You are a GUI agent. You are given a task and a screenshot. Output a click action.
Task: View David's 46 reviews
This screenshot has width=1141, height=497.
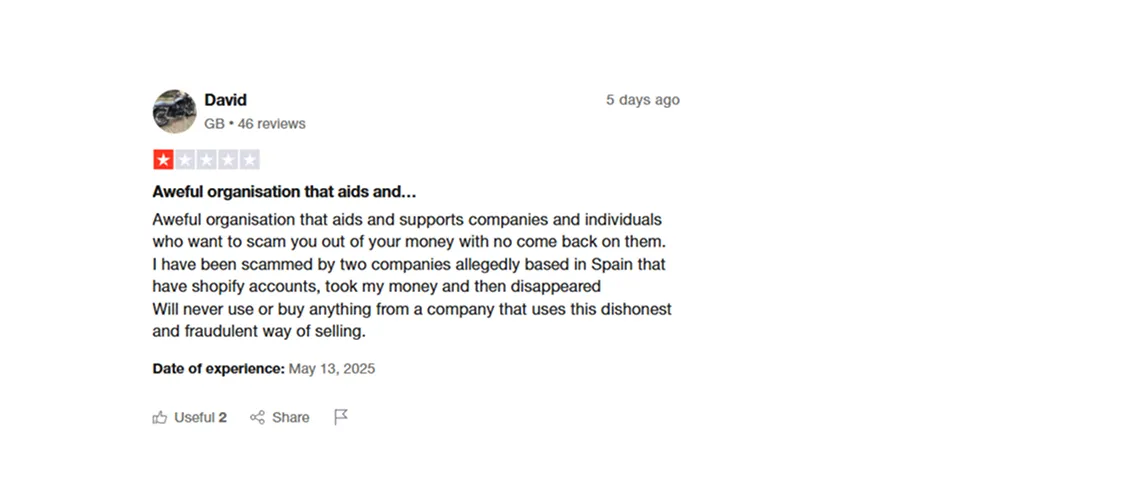271,124
